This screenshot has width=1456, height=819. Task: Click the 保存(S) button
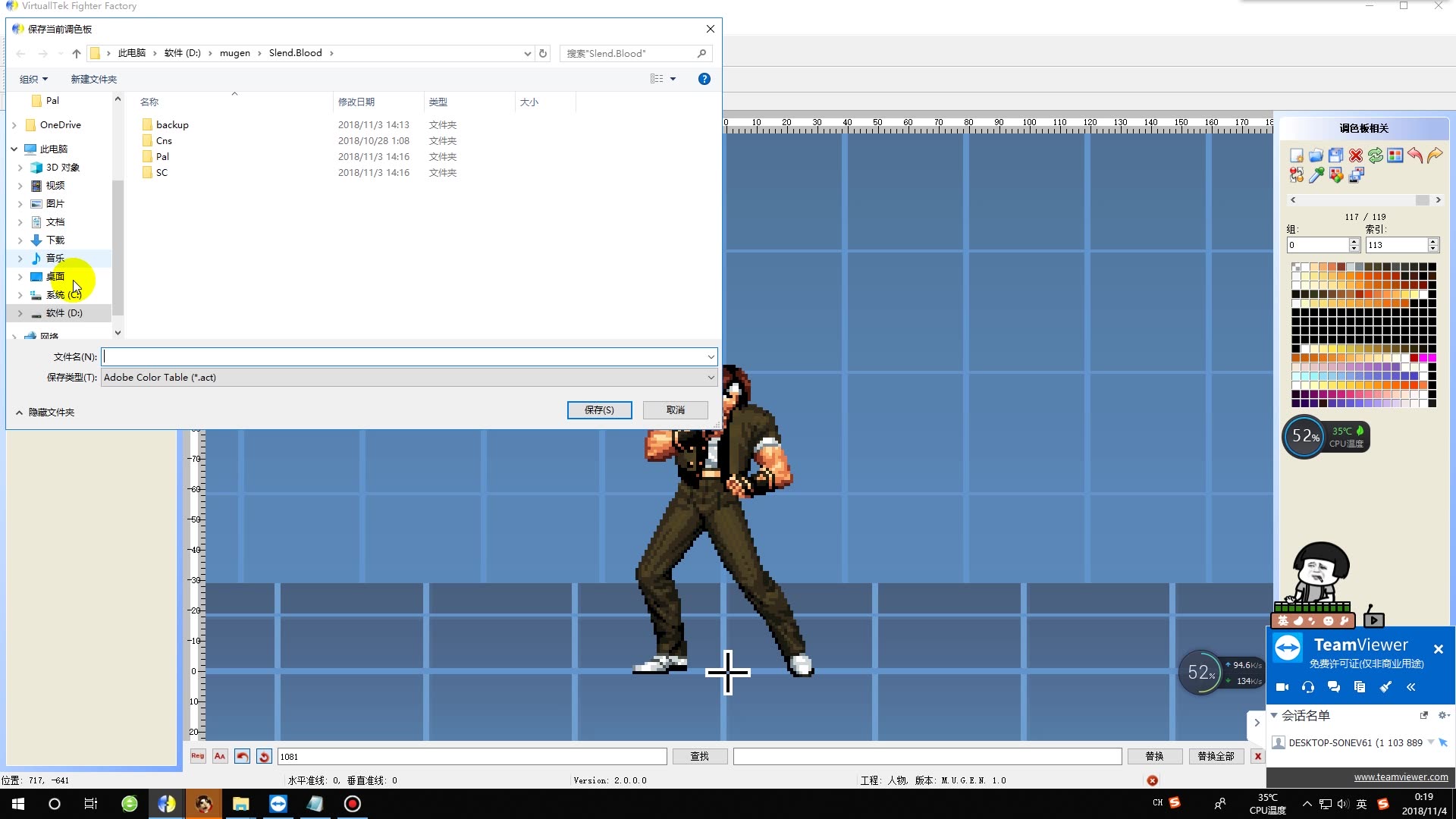coord(599,410)
